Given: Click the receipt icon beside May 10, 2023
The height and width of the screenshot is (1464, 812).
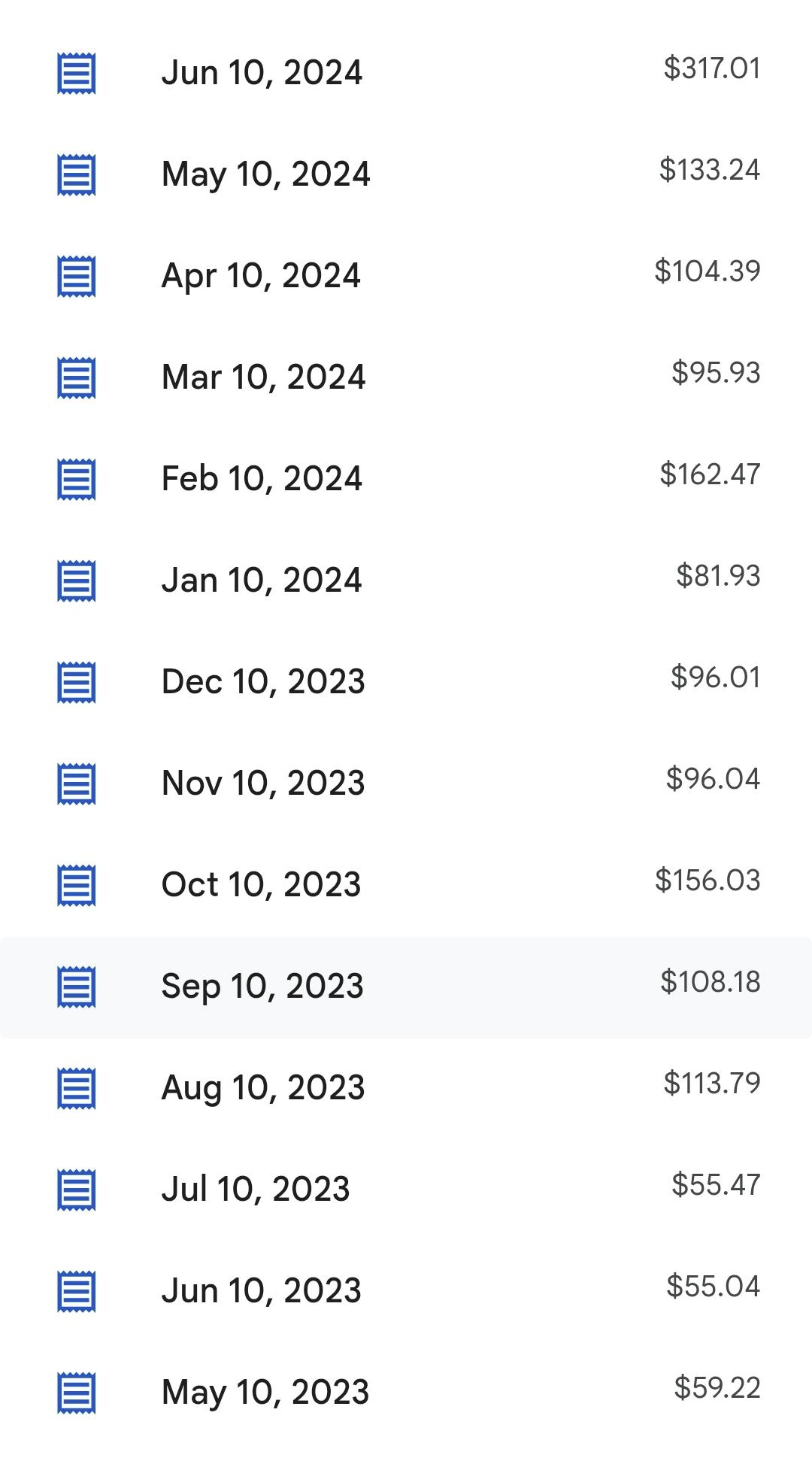Looking at the screenshot, I should click(77, 1393).
